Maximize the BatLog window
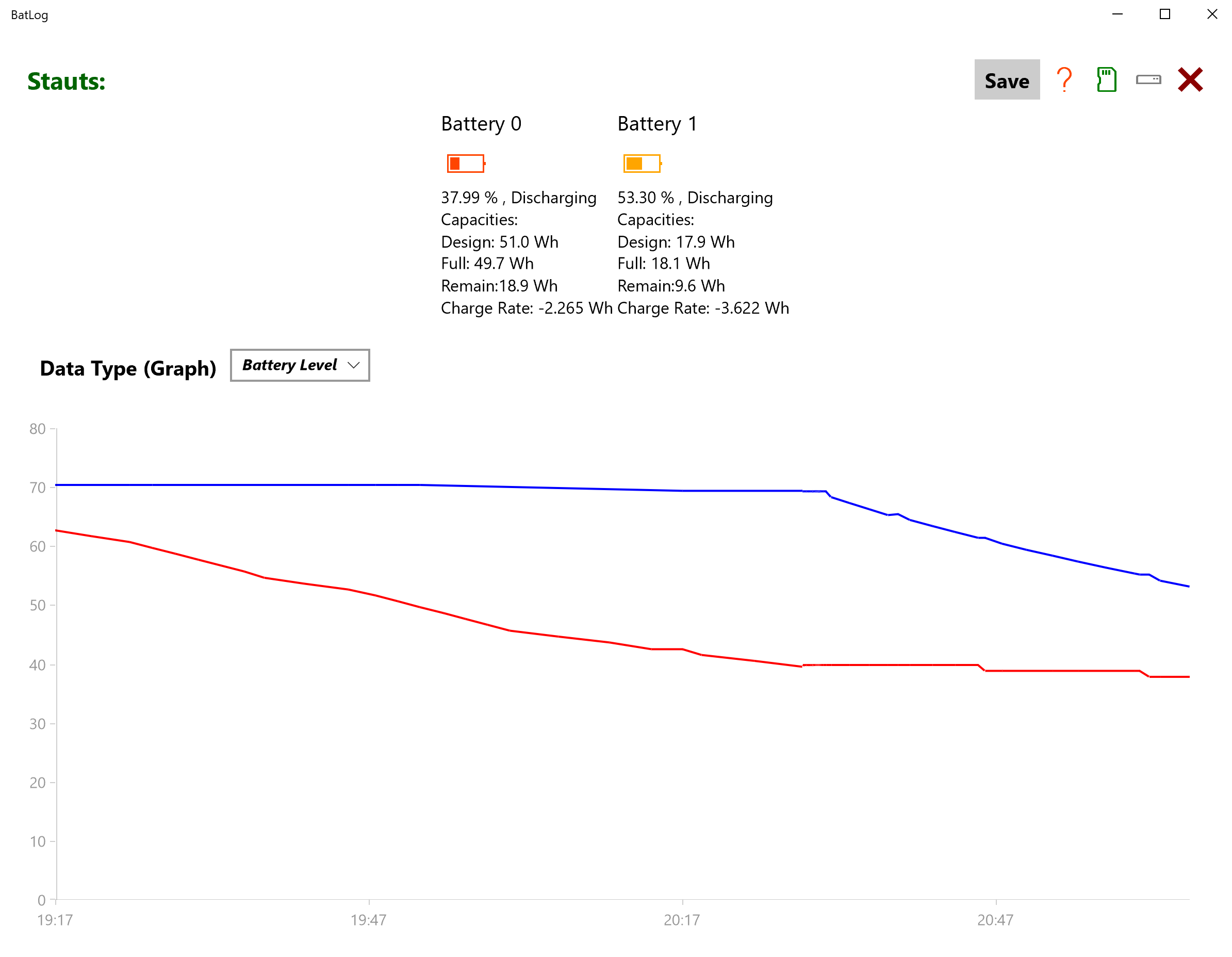The width and height of the screenshot is (1232, 957). (1164, 14)
